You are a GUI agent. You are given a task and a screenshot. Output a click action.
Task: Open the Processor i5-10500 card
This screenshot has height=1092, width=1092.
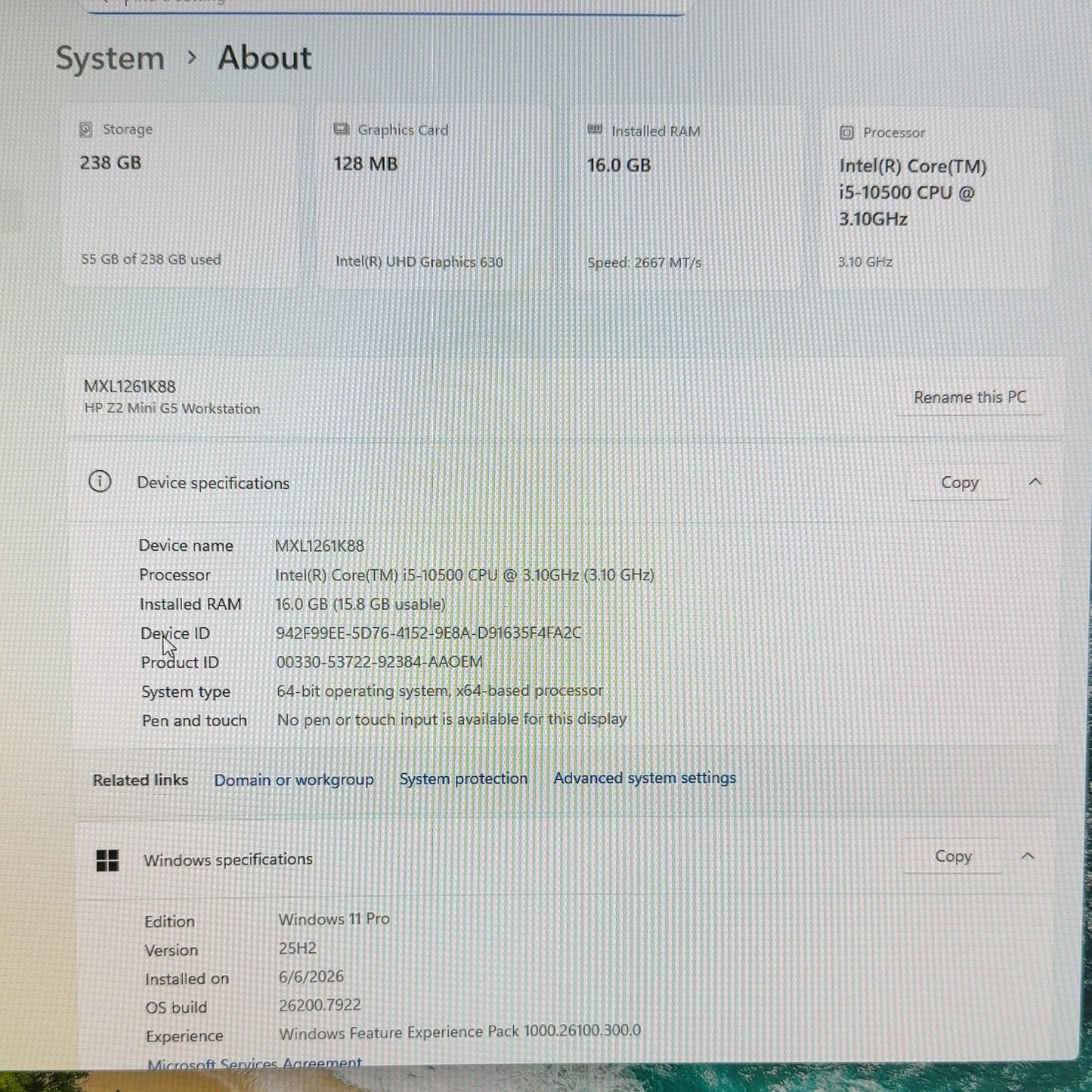936,200
